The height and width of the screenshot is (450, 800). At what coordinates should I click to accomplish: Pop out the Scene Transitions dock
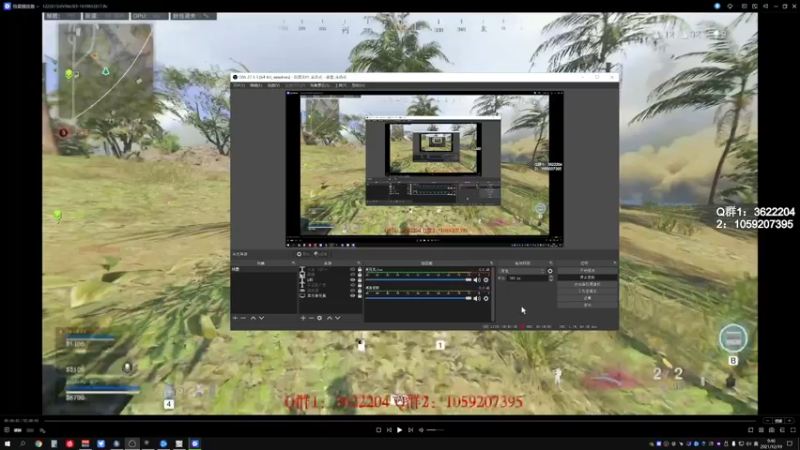[551, 263]
